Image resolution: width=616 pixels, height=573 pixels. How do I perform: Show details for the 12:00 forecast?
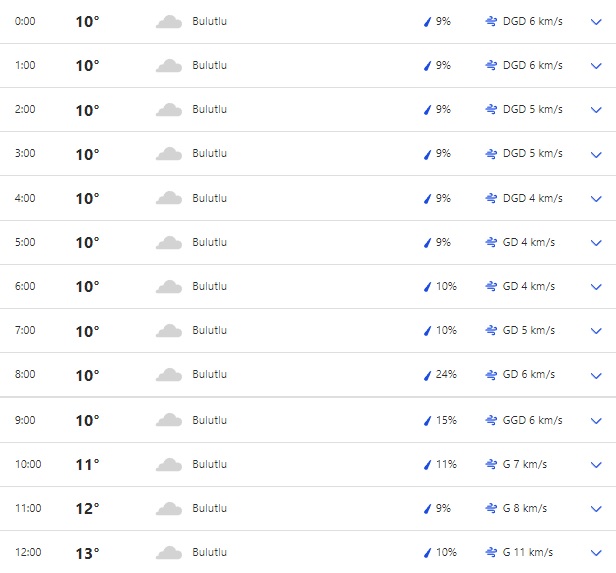(597, 552)
